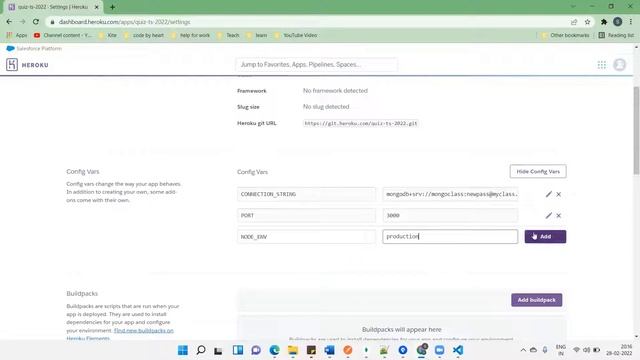The height and width of the screenshot is (360, 640).
Task: Open the Reading list panel
Action: [x=616, y=36]
